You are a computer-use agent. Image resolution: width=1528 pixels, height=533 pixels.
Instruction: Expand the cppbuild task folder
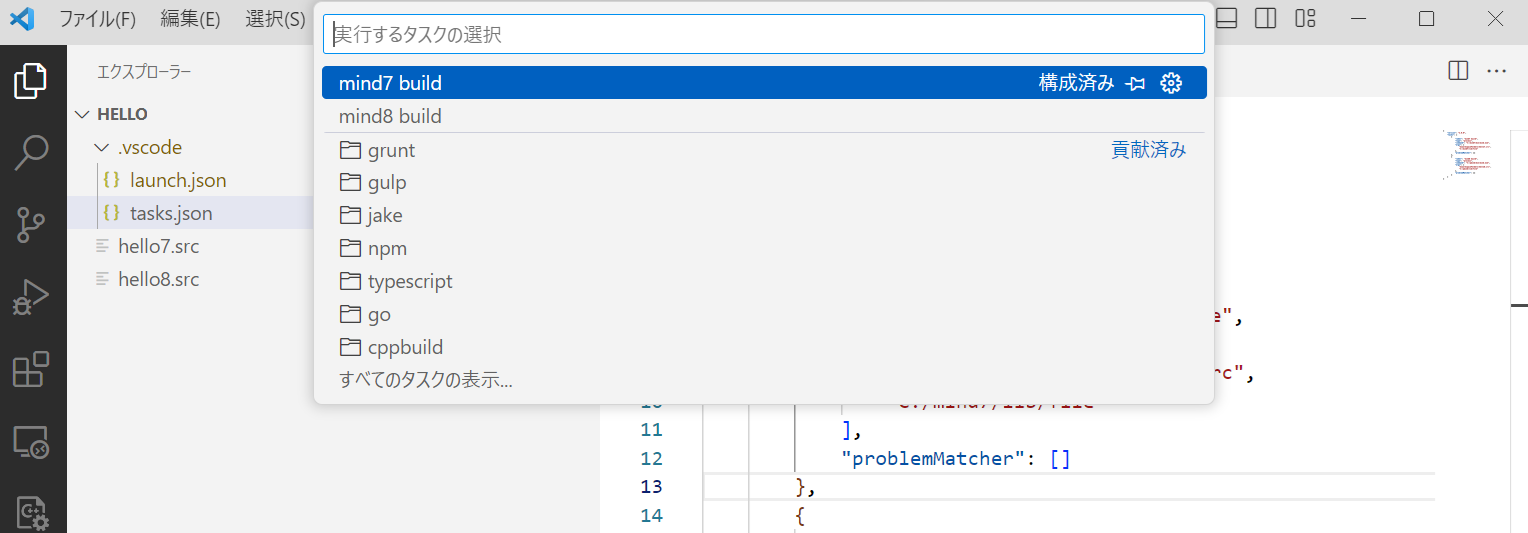(x=764, y=348)
